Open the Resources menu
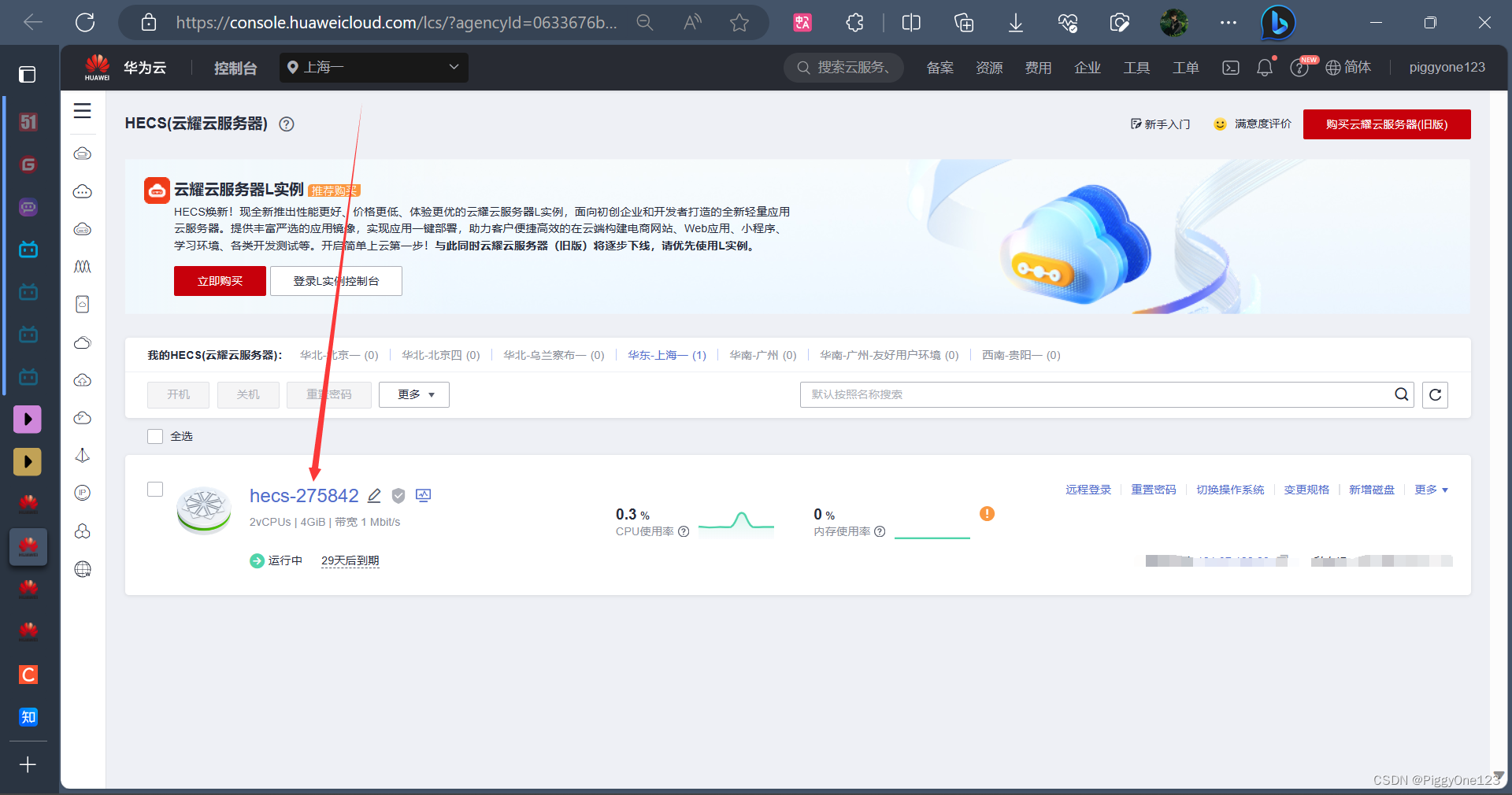Image resolution: width=1512 pixels, height=795 pixels. pos(989,68)
